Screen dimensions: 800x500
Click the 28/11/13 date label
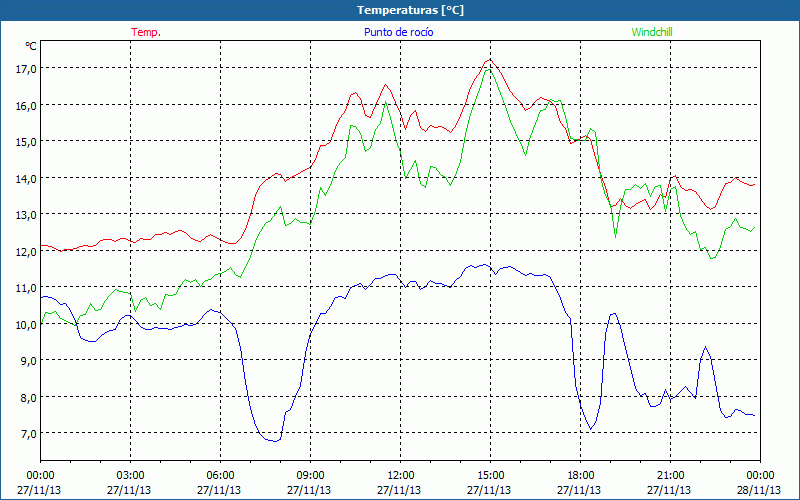[x=760, y=490]
